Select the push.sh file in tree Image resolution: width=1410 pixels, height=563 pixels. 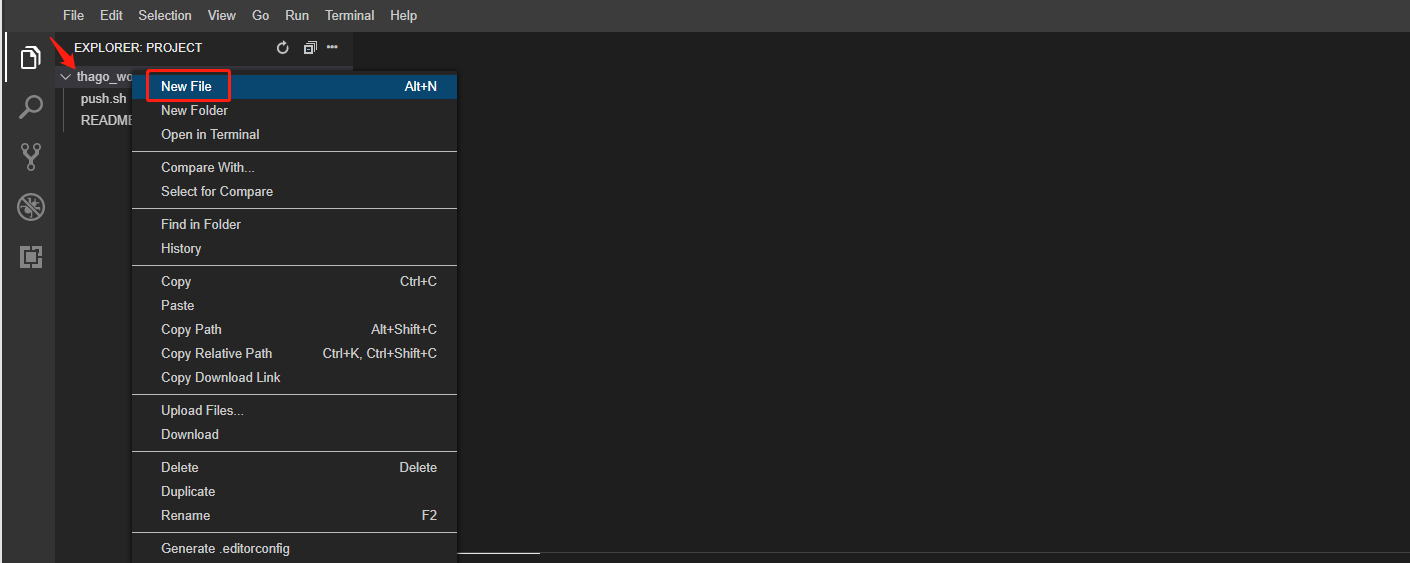tap(103, 99)
